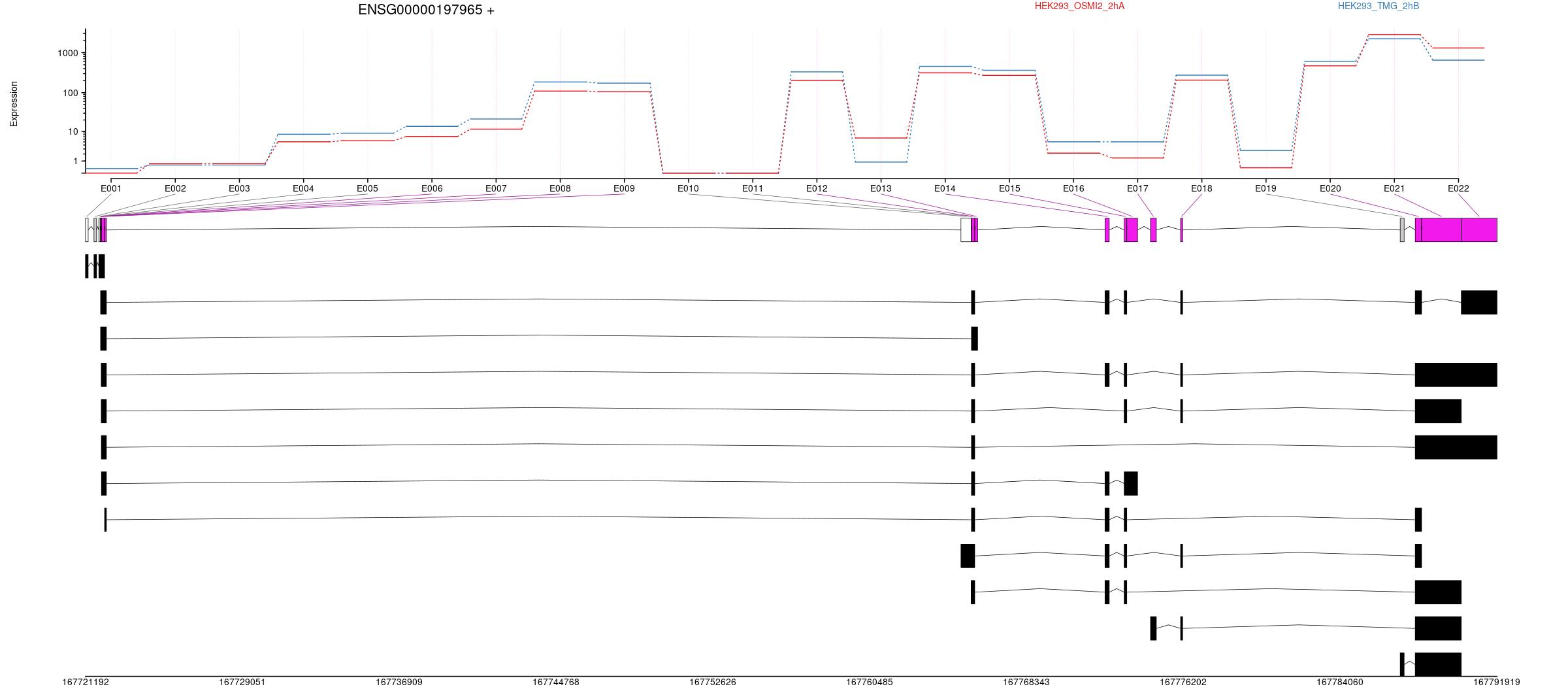
Task: Click exon label E007
Action: (496, 188)
